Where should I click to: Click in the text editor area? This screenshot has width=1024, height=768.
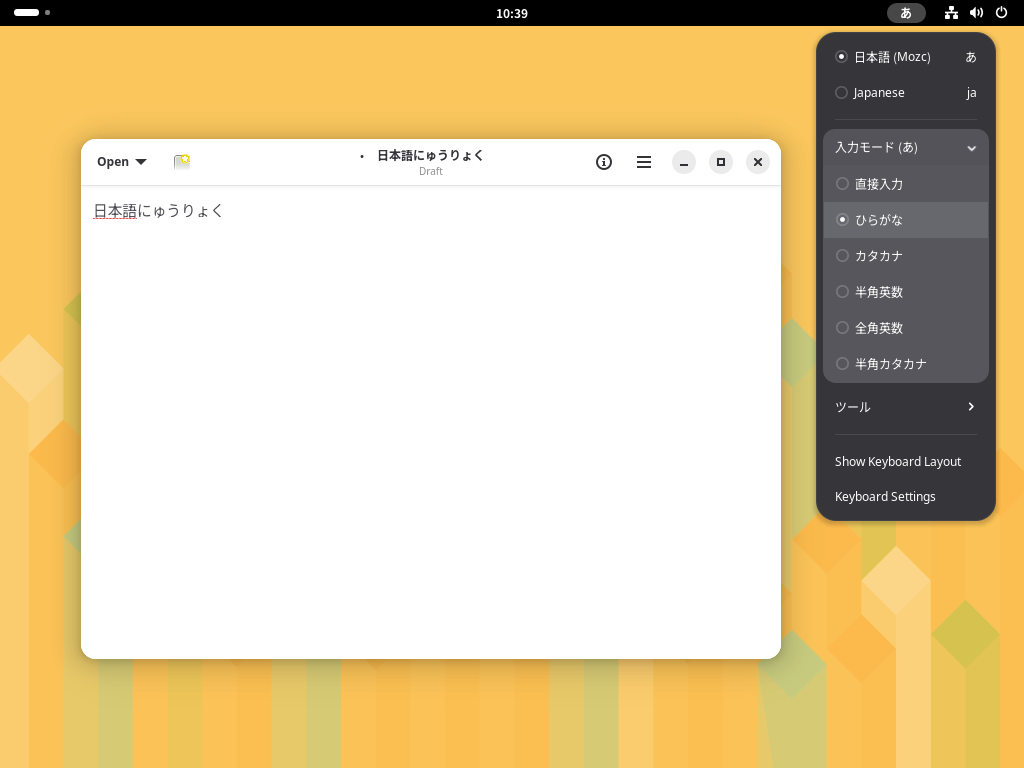430,420
